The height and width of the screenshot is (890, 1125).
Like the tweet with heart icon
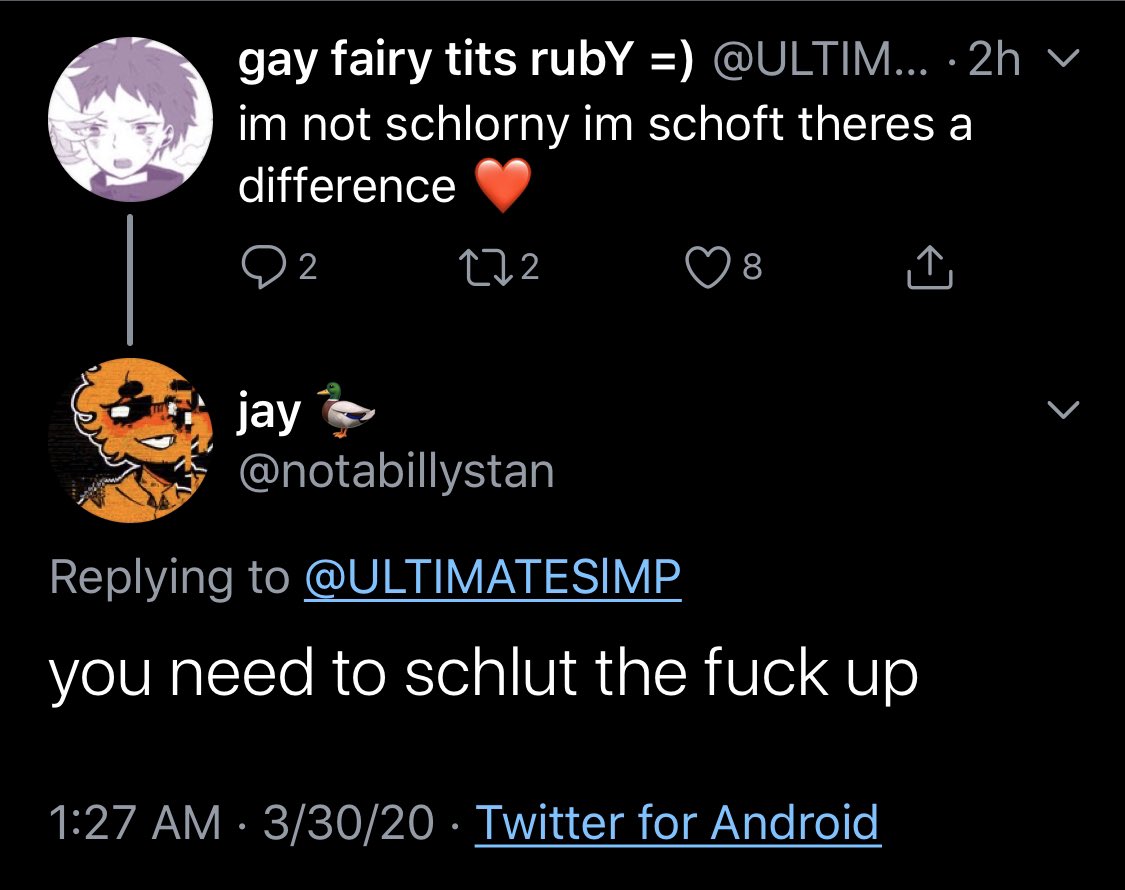tap(708, 267)
